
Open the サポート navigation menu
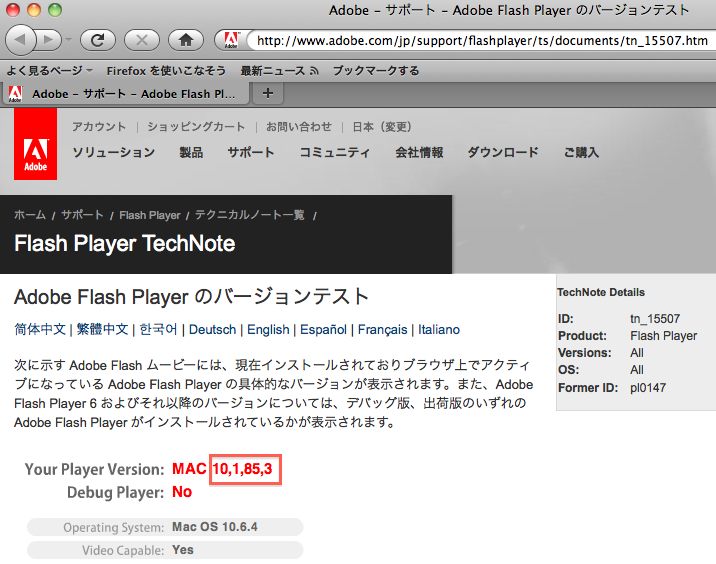coord(251,152)
